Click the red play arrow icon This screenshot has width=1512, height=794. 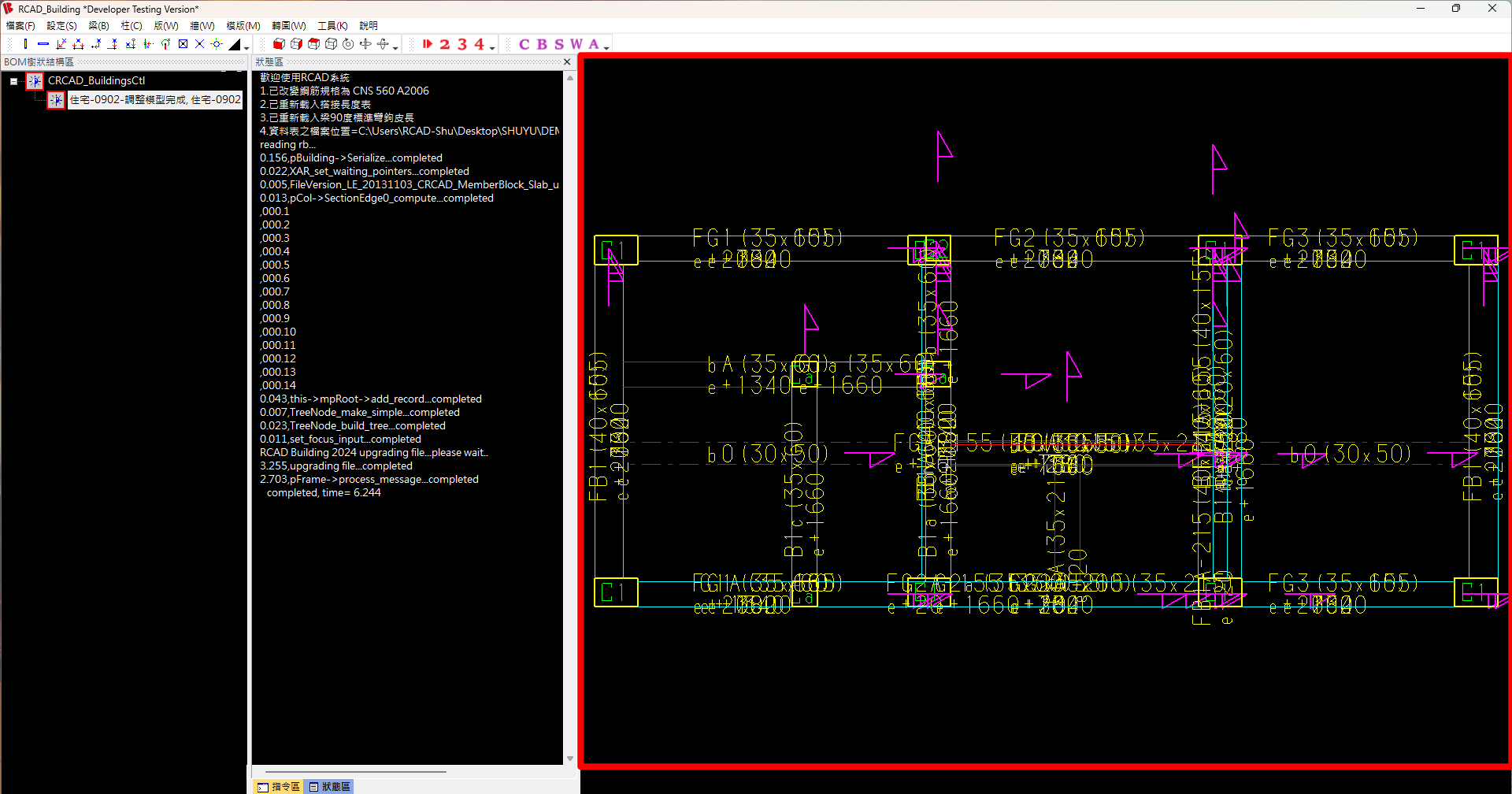pyautogui.click(x=427, y=44)
